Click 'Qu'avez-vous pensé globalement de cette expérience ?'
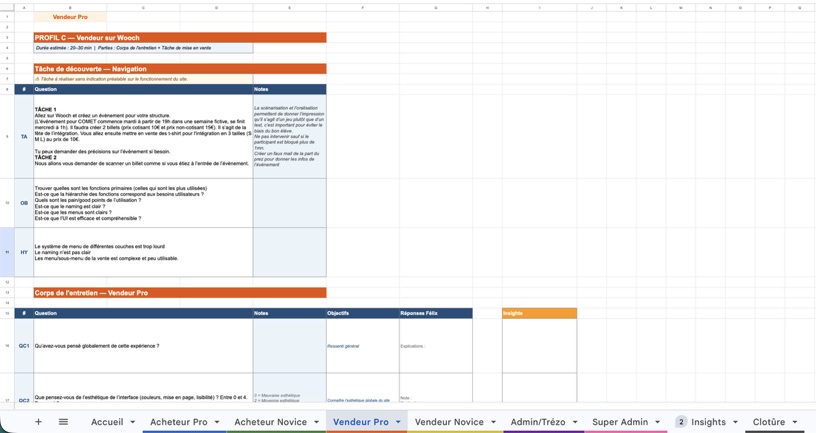The width and height of the screenshot is (816, 433). 143,346
